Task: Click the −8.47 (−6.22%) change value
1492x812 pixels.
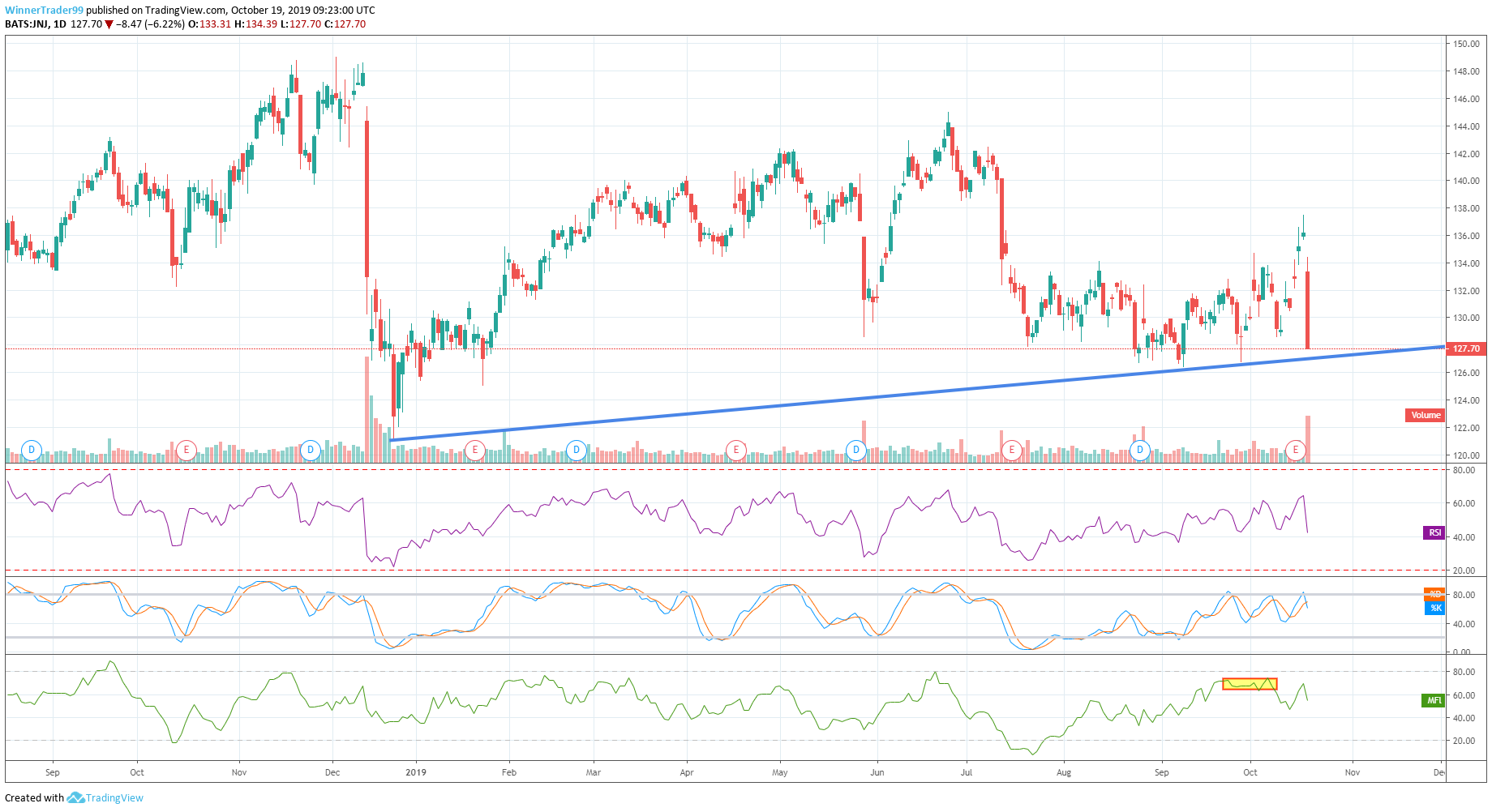Action: click(150, 24)
